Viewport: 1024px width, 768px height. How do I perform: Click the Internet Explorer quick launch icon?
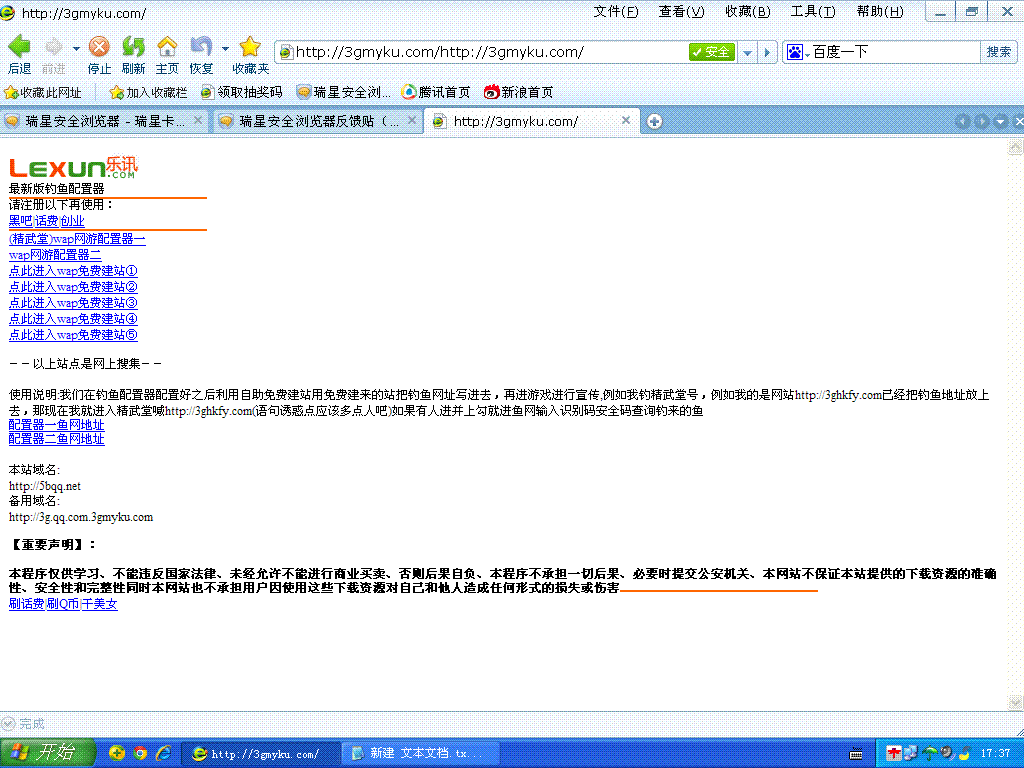coord(163,754)
